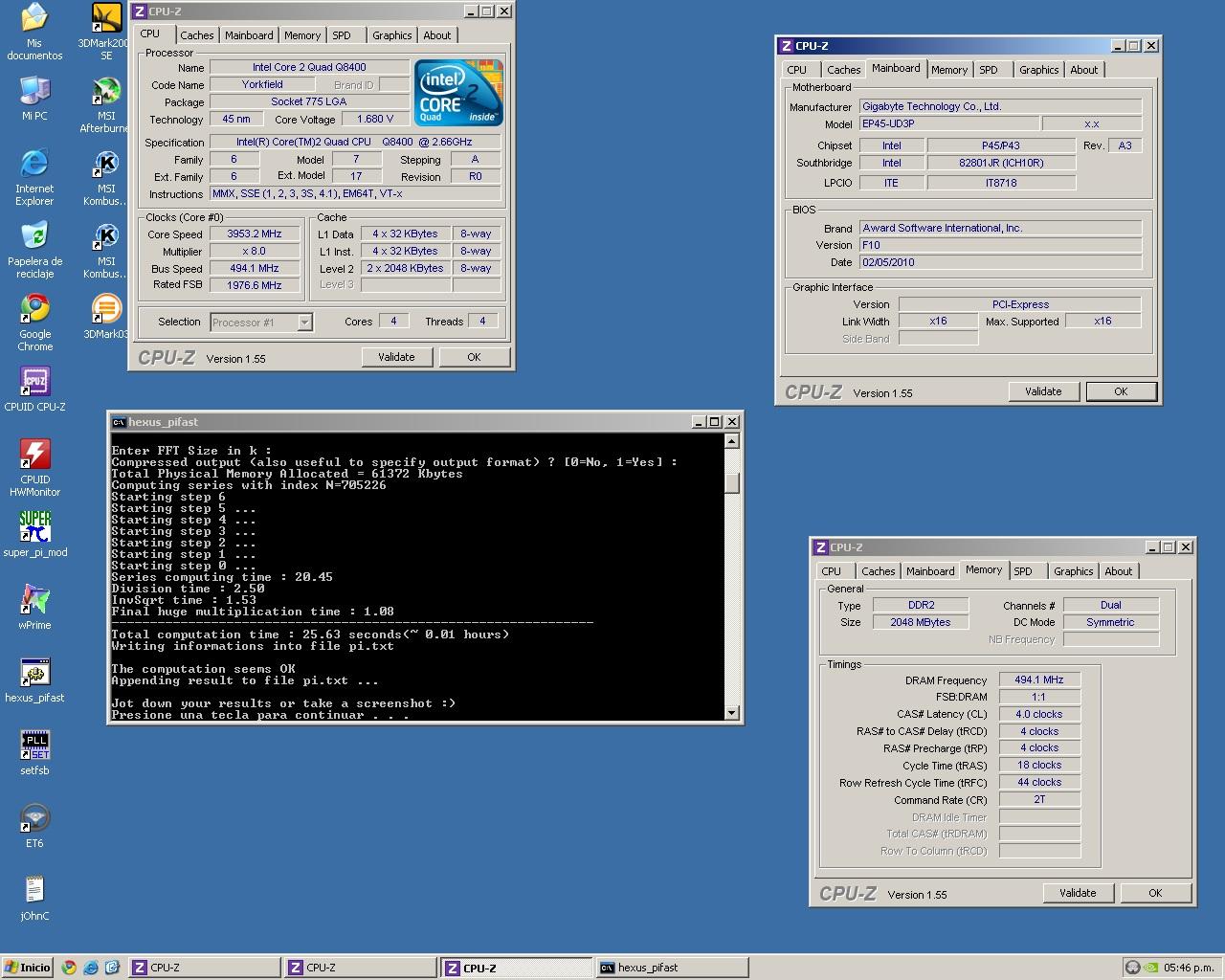Select the Command Rate value 2T
1225x980 pixels.
[1039, 799]
